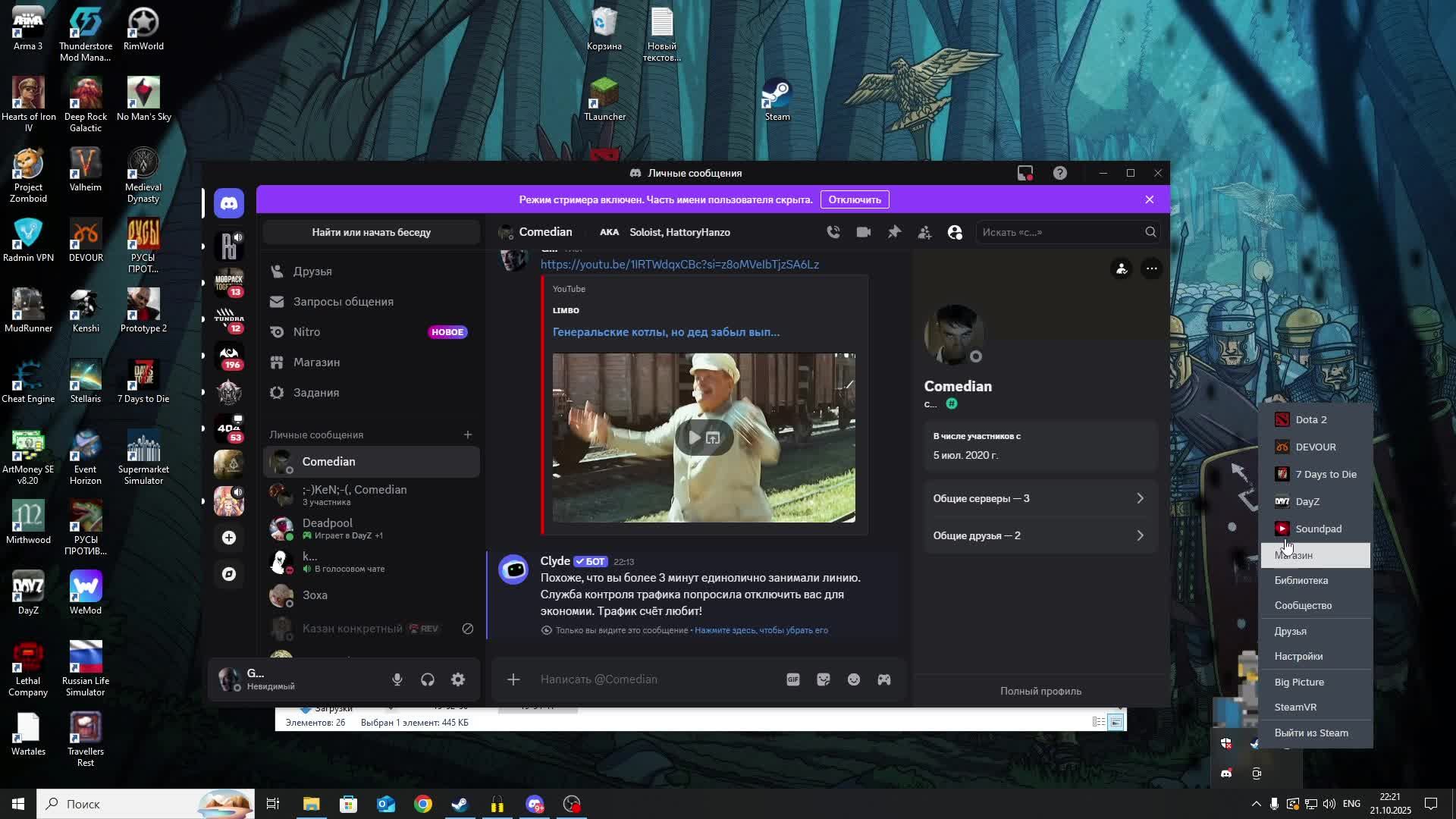Select Library in Steam tray menu
Screen dimensions: 1456x819
pyautogui.click(x=1301, y=581)
